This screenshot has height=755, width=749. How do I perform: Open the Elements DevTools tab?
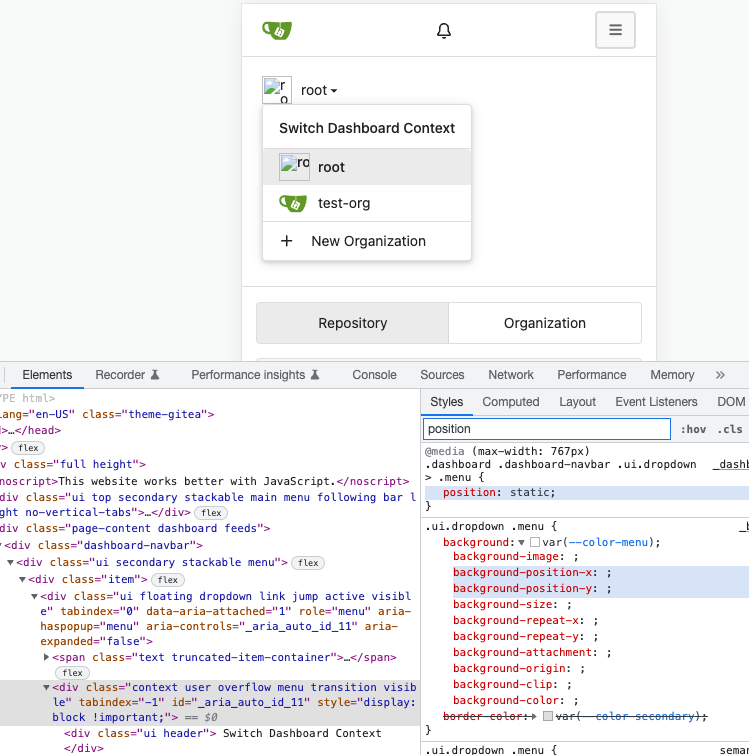point(47,375)
